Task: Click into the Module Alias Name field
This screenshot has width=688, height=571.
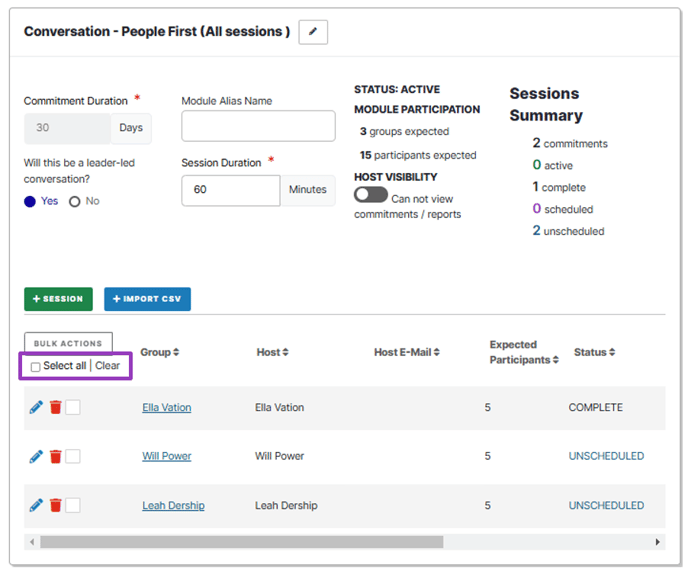Action: [258, 126]
